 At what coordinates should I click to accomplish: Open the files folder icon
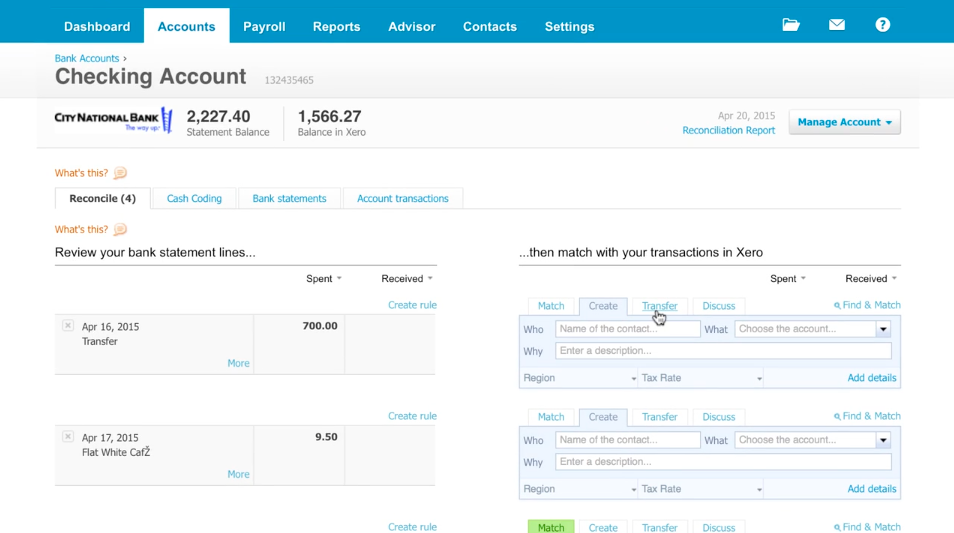[x=790, y=25]
